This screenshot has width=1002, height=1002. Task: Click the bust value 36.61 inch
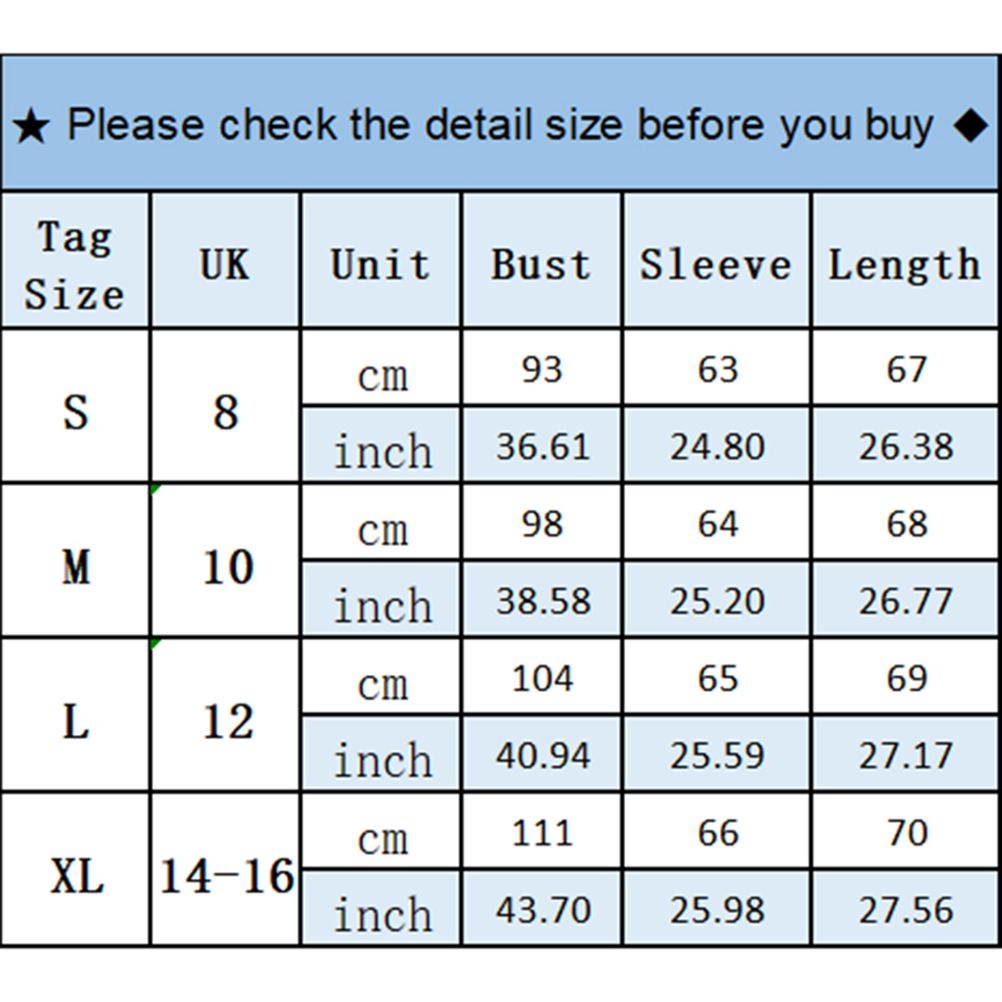pyautogui.click(x=543, y=447)
